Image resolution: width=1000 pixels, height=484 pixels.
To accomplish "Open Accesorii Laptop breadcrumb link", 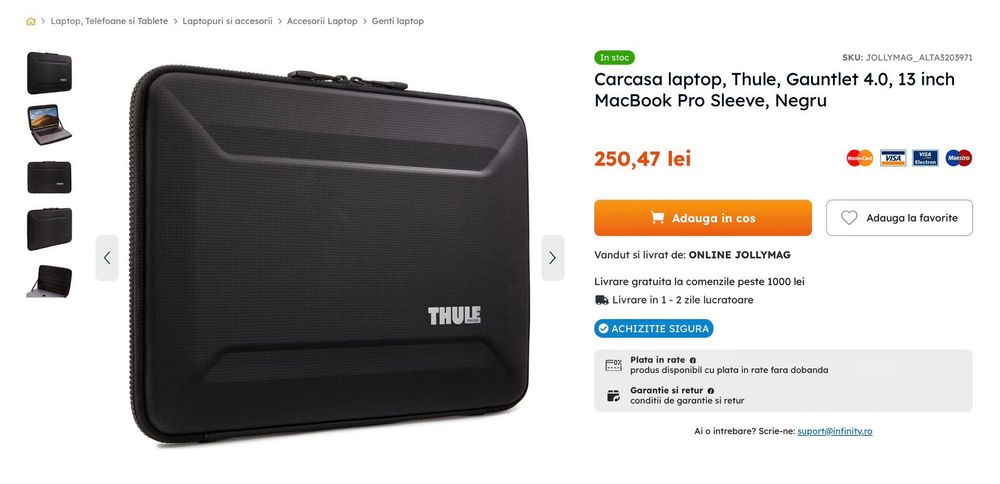I will coord(322,21).
